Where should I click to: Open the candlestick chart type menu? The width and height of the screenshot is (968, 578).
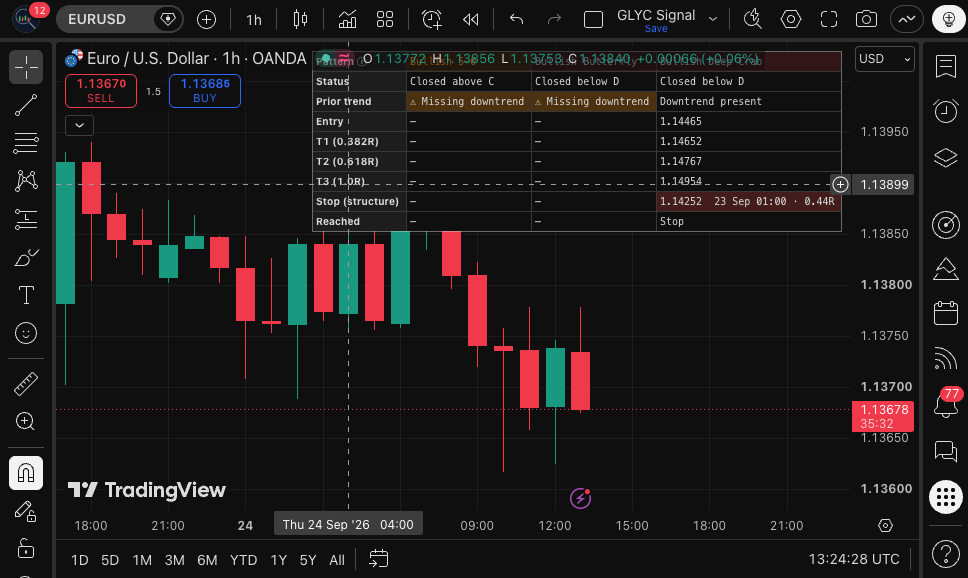pyautogui.click(x=301, y=20)
